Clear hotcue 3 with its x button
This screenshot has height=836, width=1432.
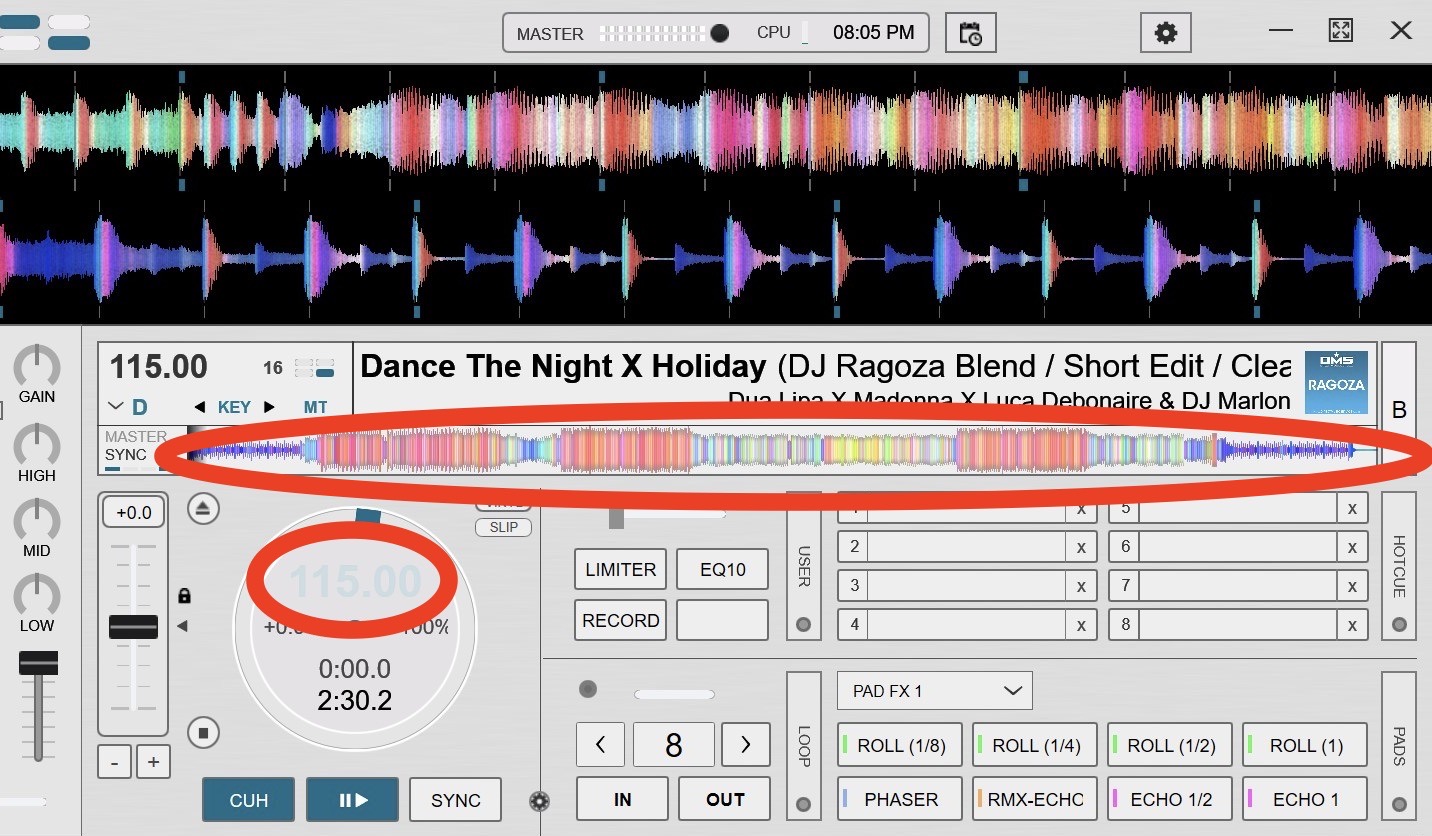pos(1081,586)
